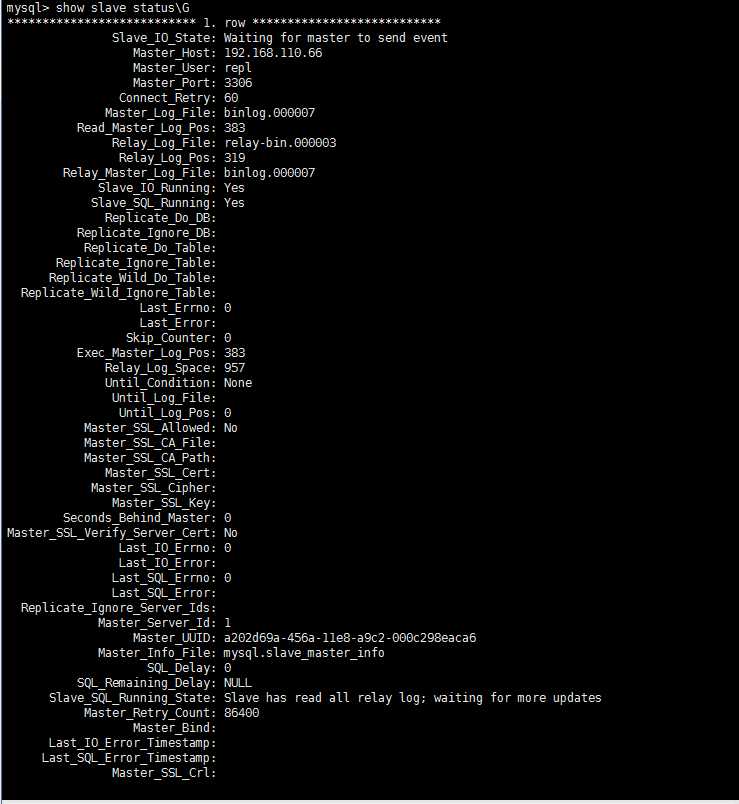739x804 pixels.
Task: Click the Until_Condition value 'None'
Action: coord(238,383)
